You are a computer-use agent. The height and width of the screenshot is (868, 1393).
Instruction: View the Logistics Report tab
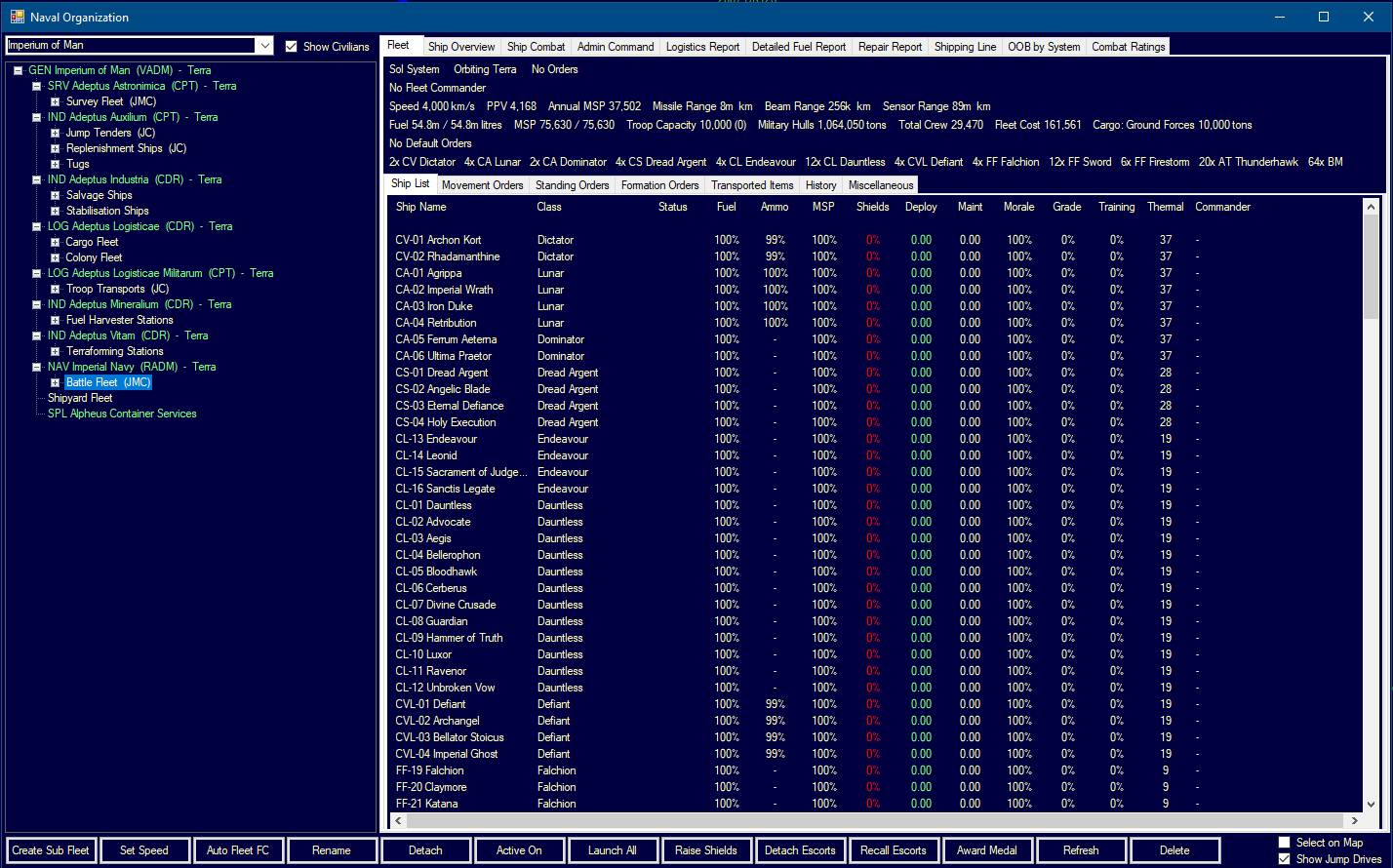click(x=702, y=47)
